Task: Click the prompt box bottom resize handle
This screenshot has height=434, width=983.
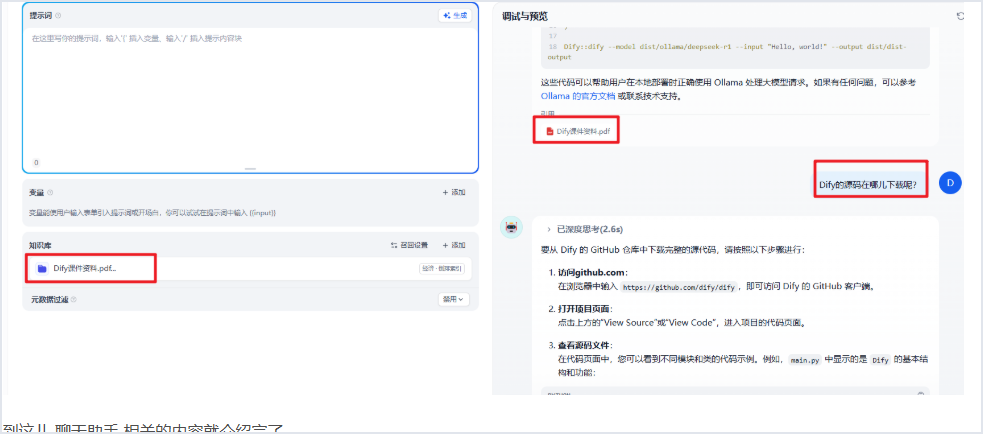Action: pos(250,169)
